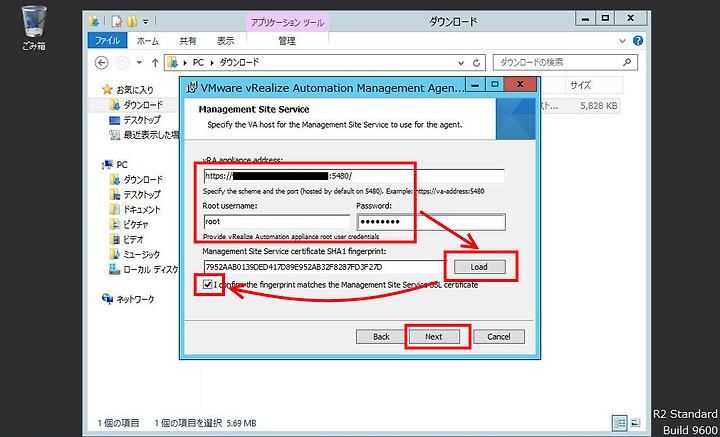720x437 pixels.
Task: Go up one folder level
Action: pos(155,62)
